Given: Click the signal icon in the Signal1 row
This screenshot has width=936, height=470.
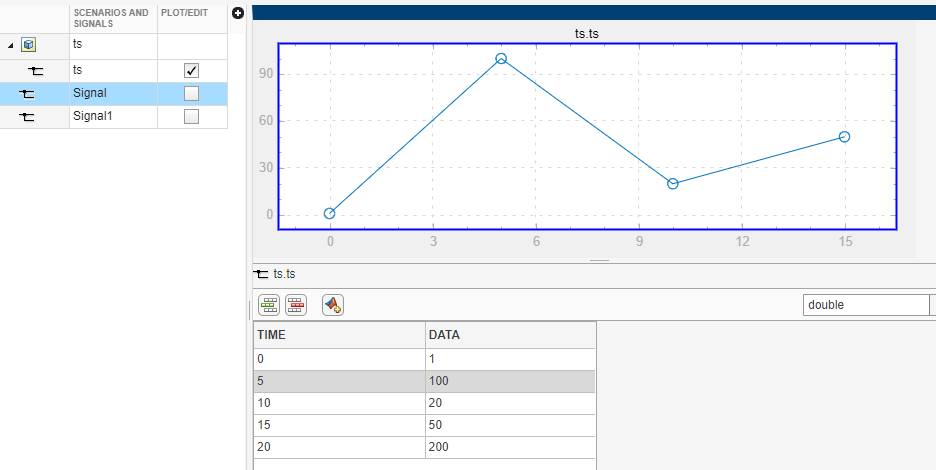Looking at the screenshot, I should pos(26,117).
